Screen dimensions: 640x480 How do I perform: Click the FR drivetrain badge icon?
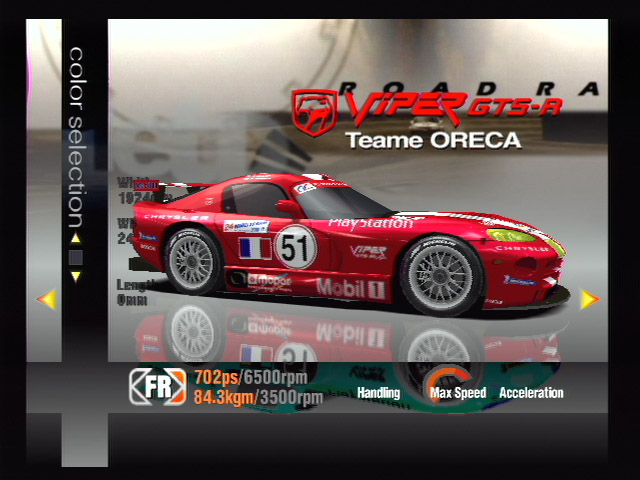click(x=158, y=386)
